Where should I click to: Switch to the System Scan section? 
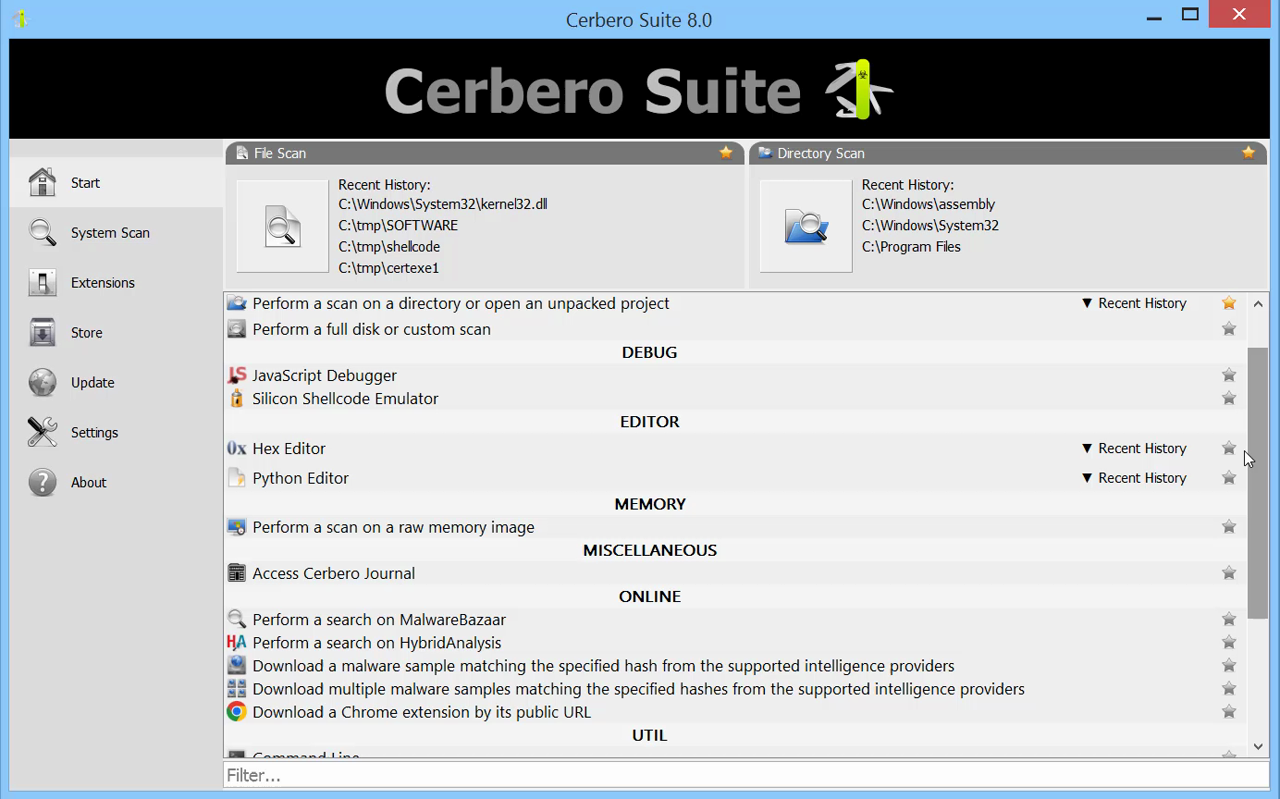[x=110, y=233]
